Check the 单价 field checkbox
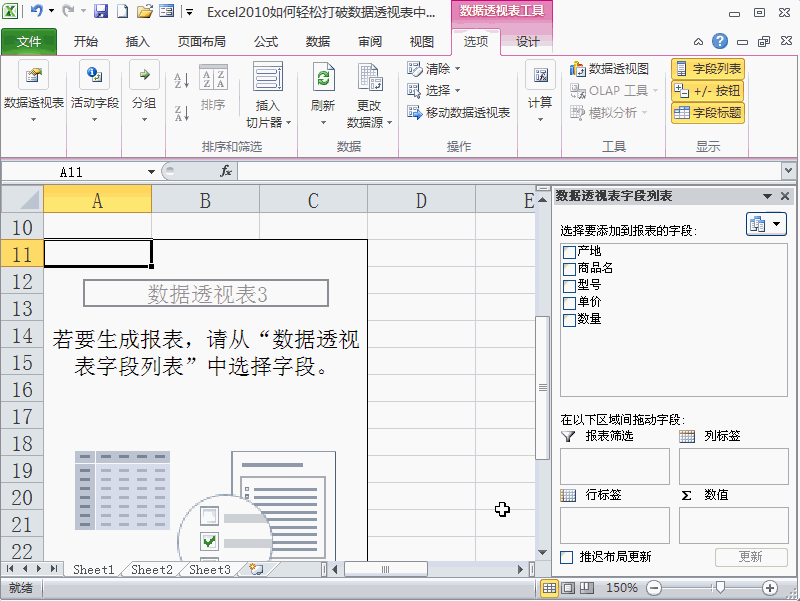Image resolution: width=800 pixels, height=601 pixels. coord(569,303)
